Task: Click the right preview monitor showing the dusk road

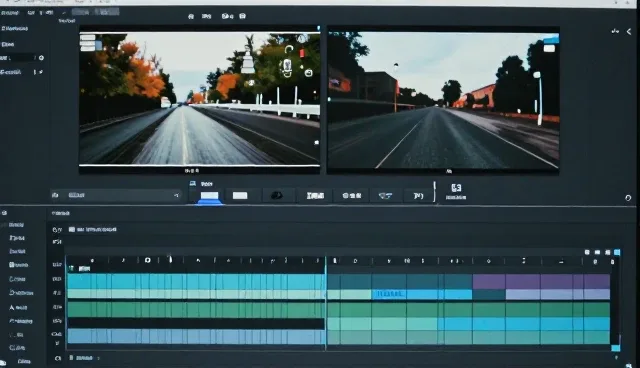Action: coord(443,100)
